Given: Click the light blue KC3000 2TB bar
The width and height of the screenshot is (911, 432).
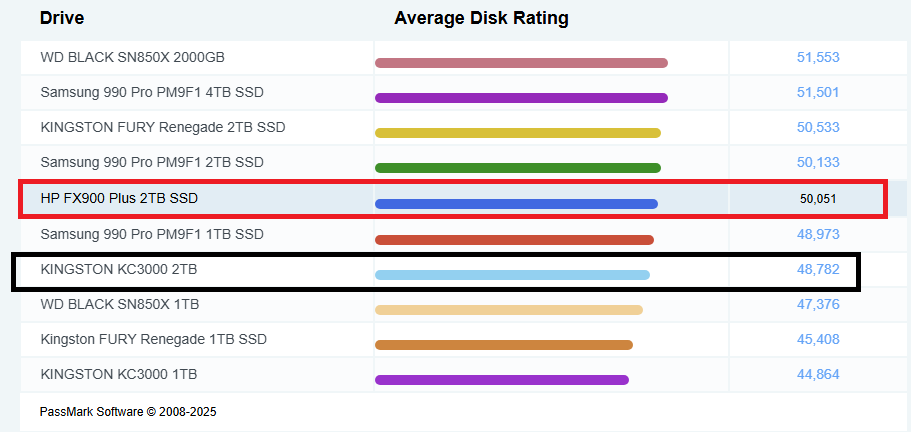Looking at the screenshot, I should coord(512,275).
